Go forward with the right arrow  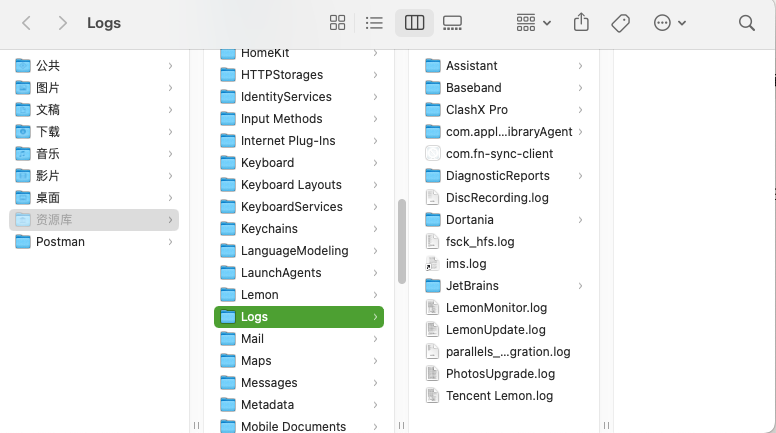tap(62, 23)
